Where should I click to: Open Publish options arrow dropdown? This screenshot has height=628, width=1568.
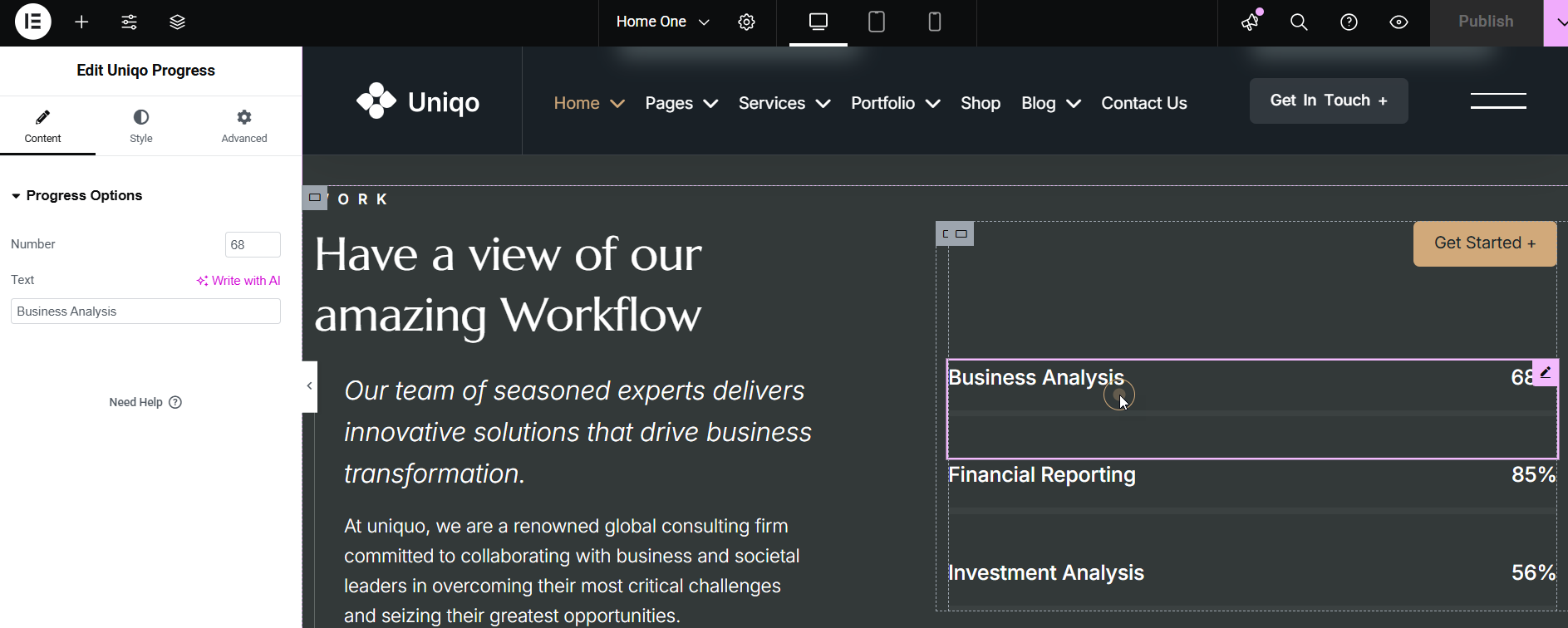1557,22
